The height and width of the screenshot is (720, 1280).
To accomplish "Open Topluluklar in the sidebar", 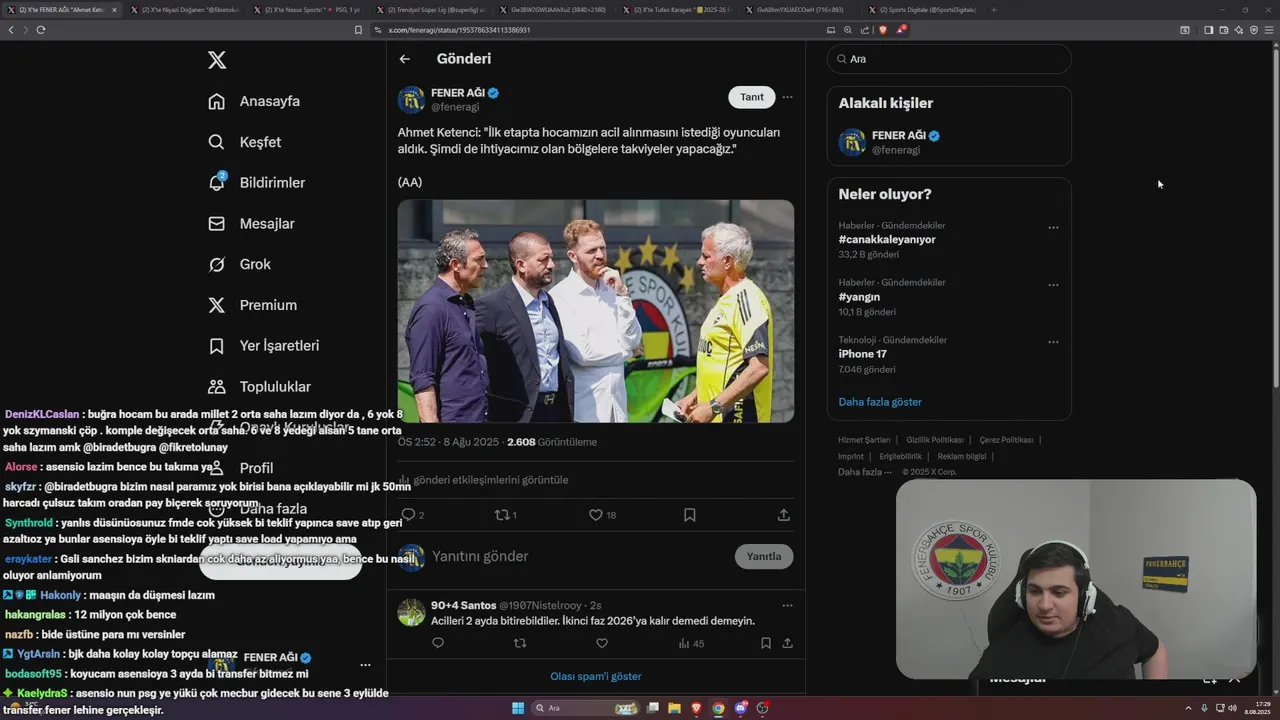I will (260, 387).
